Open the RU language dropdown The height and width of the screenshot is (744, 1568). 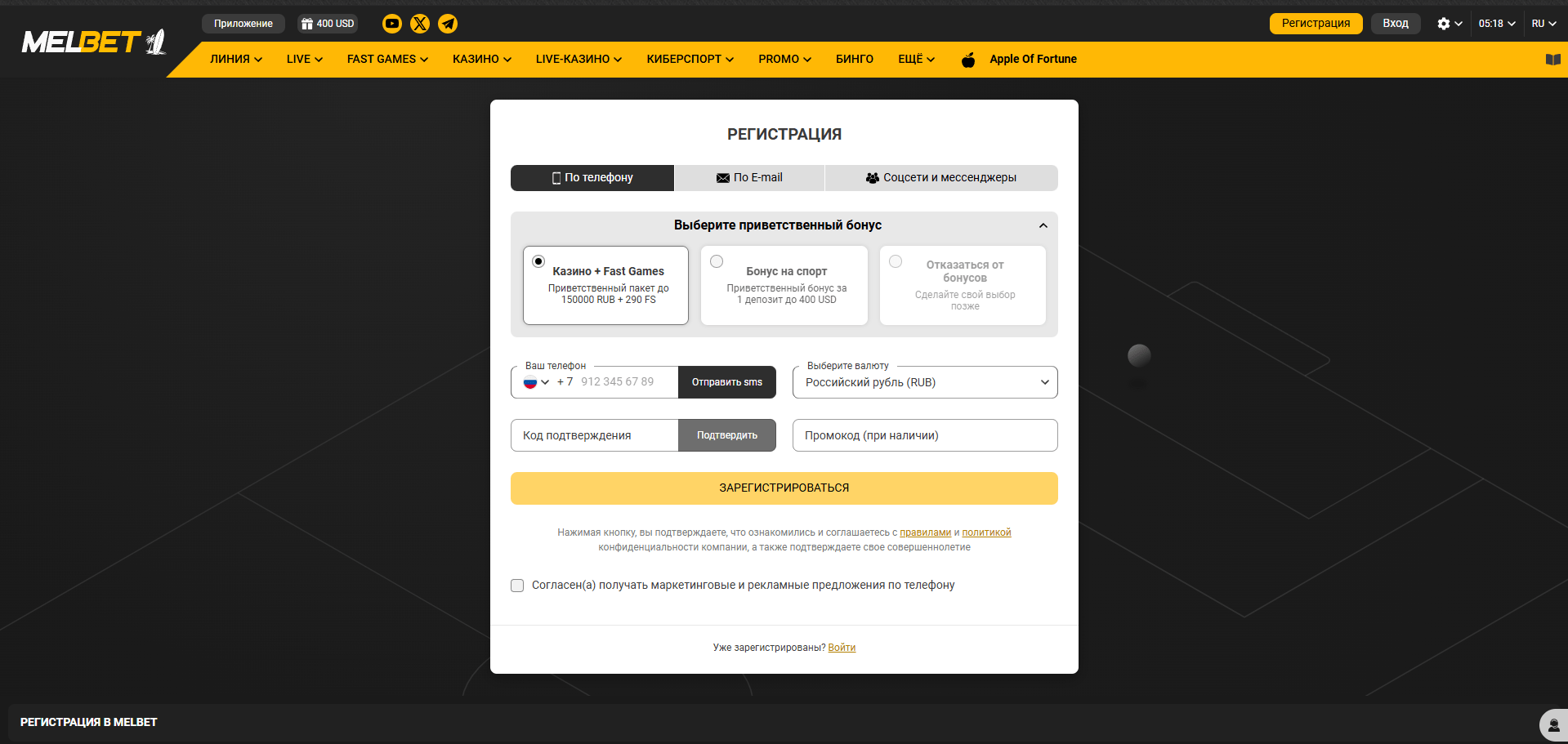pyautogui.click(x=1543, y=24)
